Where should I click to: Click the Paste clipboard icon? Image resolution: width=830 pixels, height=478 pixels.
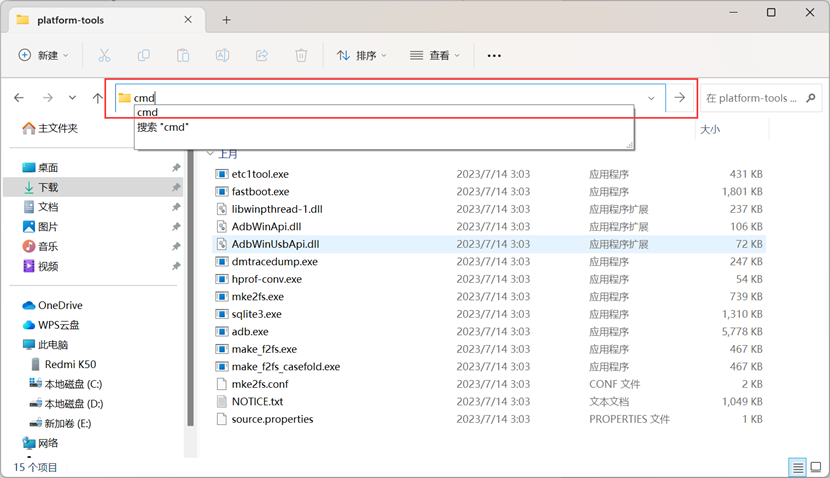(183, 56)
